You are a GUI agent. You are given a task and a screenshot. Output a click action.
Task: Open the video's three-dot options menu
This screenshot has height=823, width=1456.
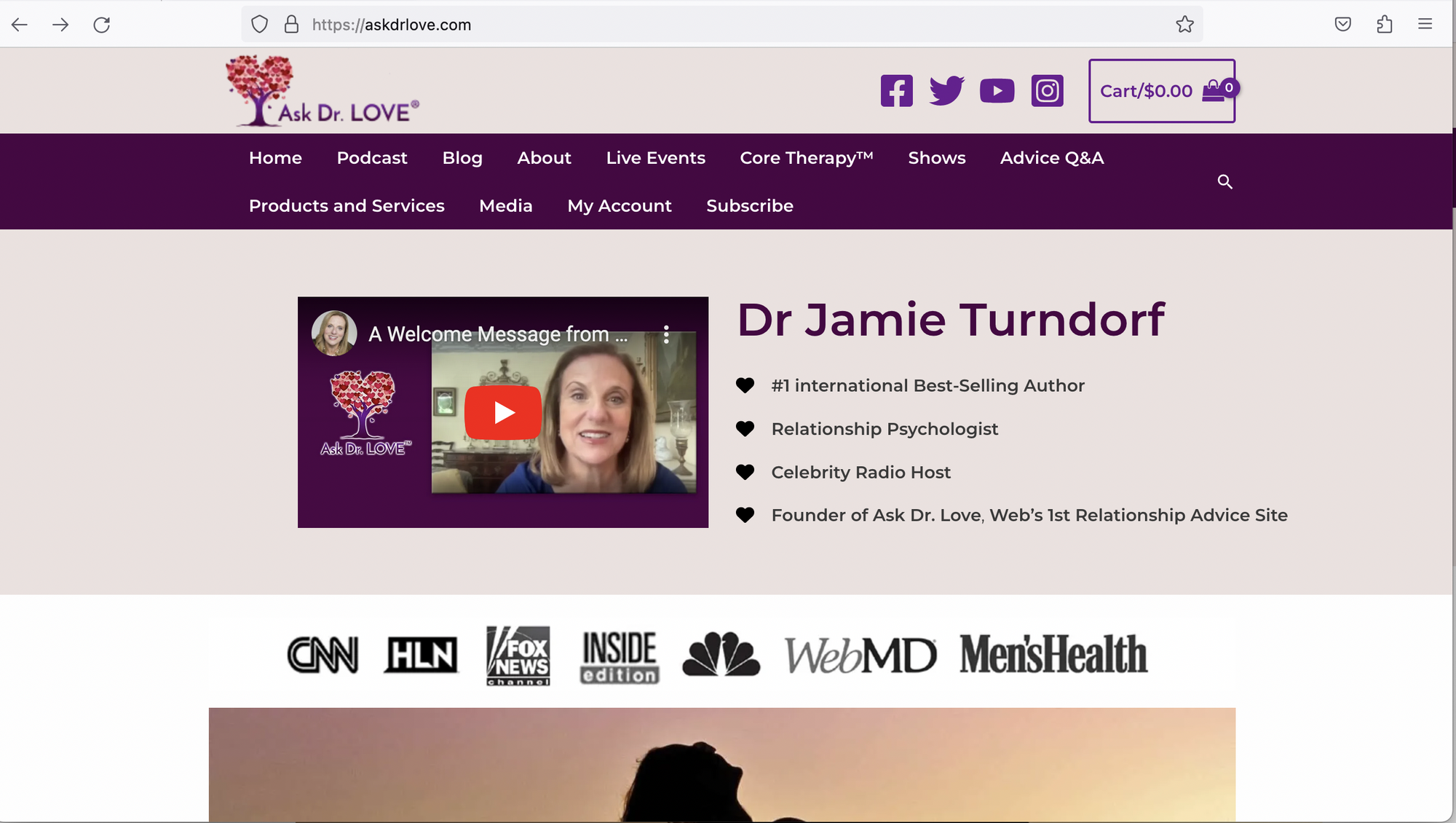tap(666, 334)
